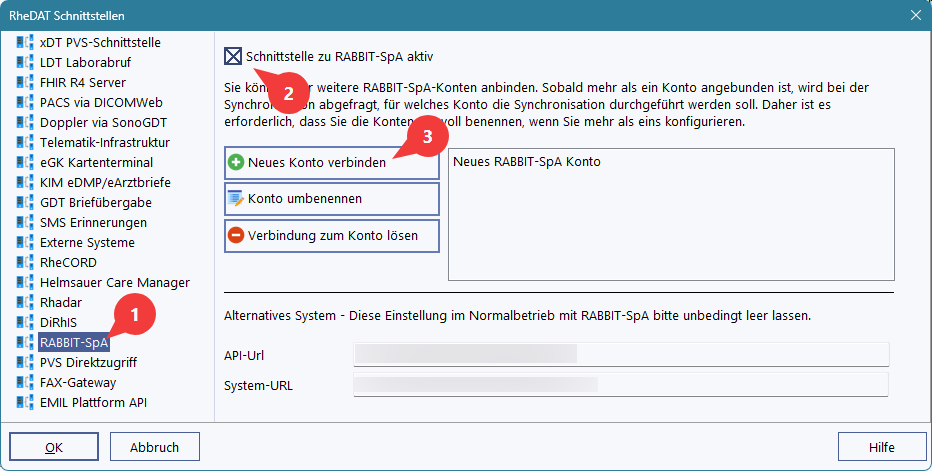The image size is (932, 471).
Task: Open EMIL Plattform API entry
Action: pyautogui.click(x=93, y=403)
